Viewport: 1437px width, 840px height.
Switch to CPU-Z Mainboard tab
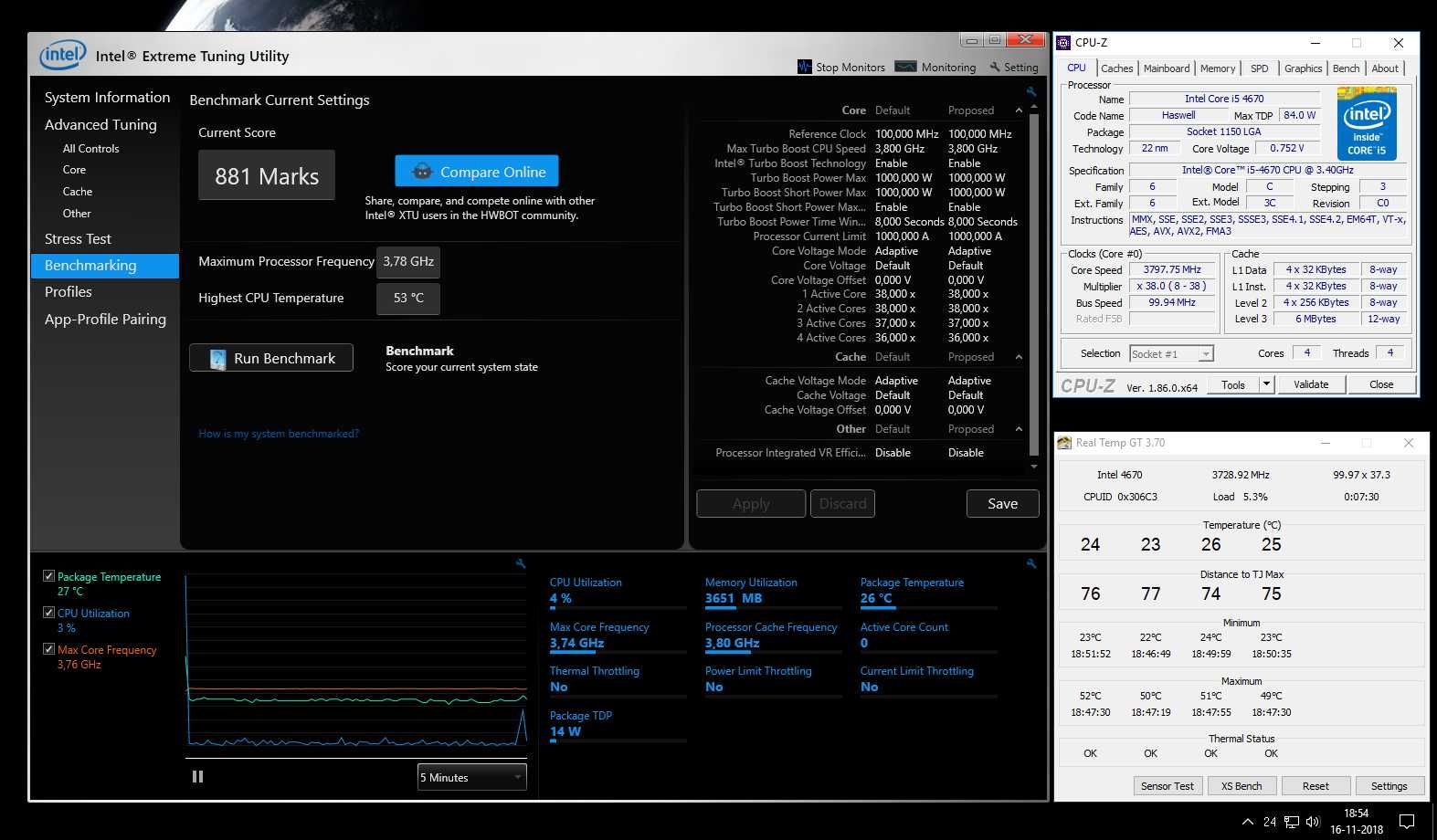[x=1167, y=68]
